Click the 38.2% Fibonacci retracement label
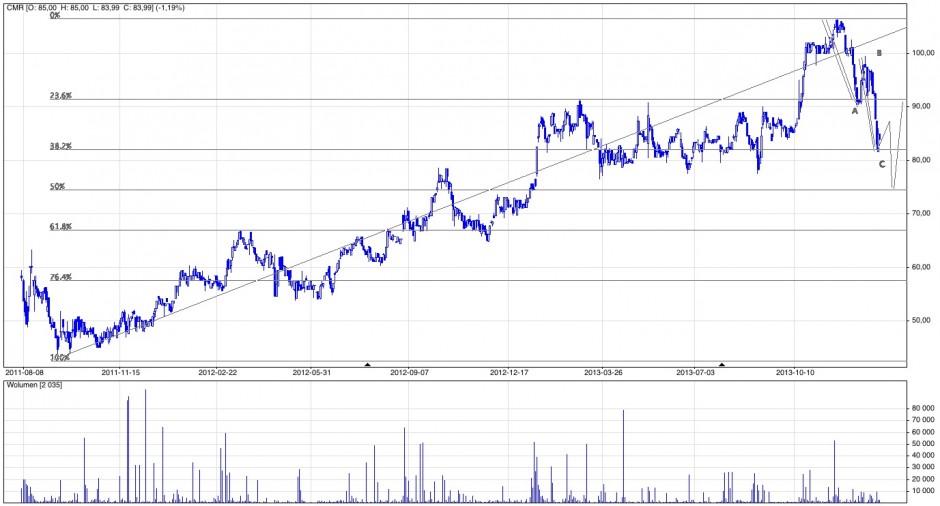 (x=61, y=145)
